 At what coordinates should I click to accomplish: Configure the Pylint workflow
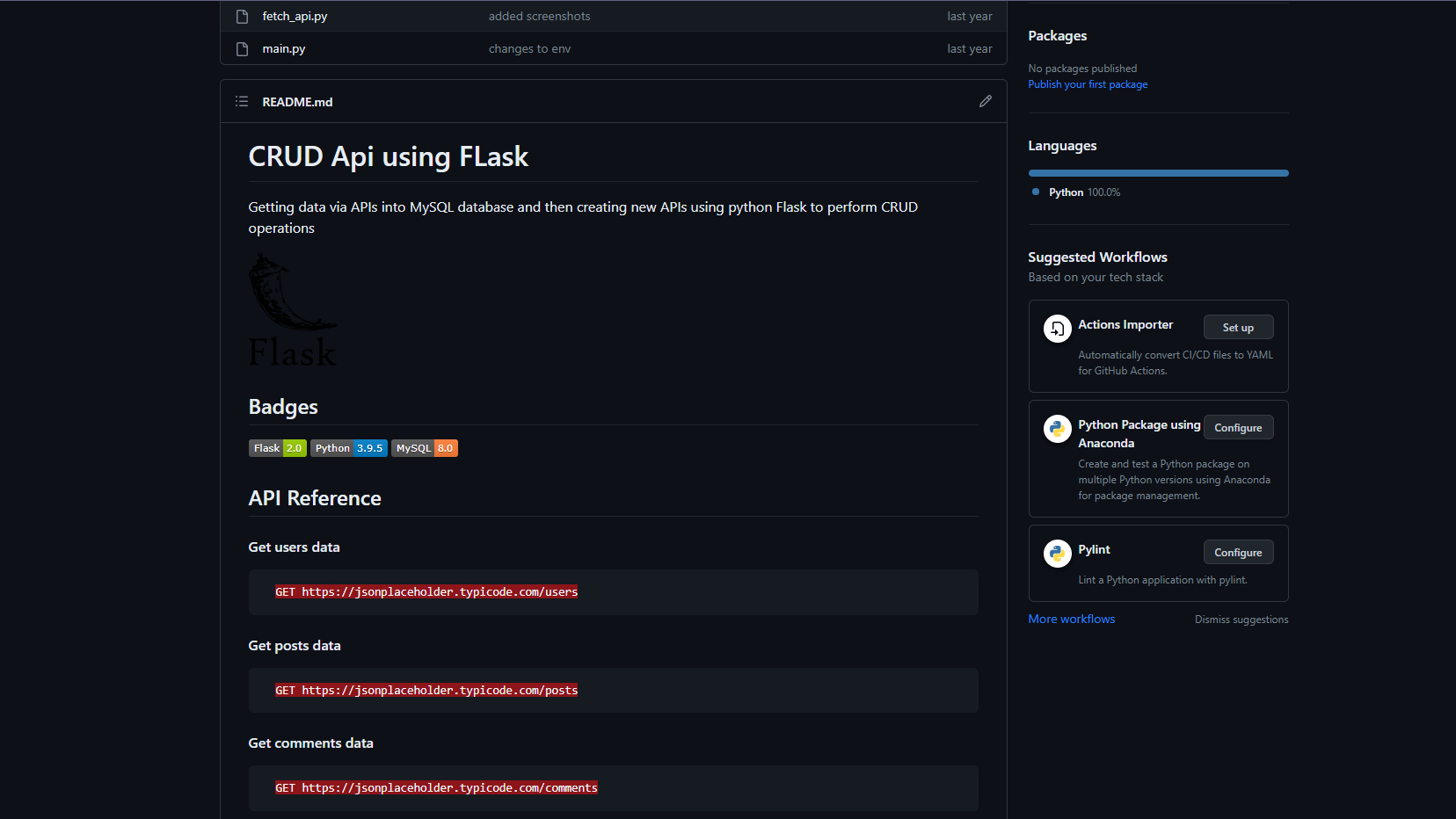(x=1238, y=553)
